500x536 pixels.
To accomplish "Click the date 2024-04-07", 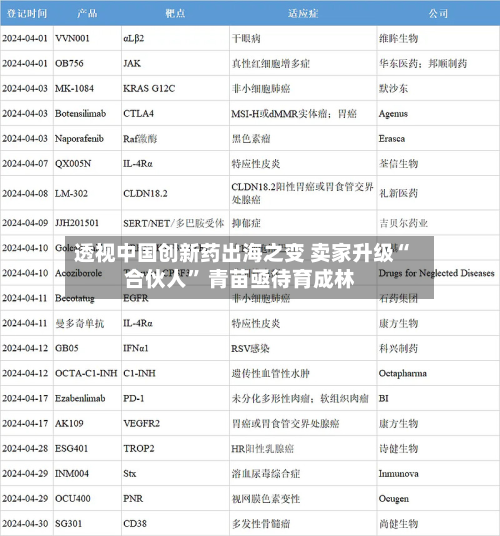I will [25, 163].
